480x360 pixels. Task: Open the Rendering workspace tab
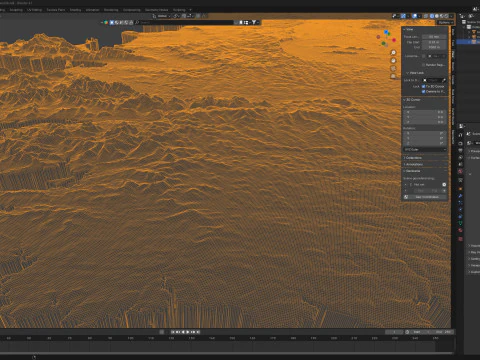point(111,10)
